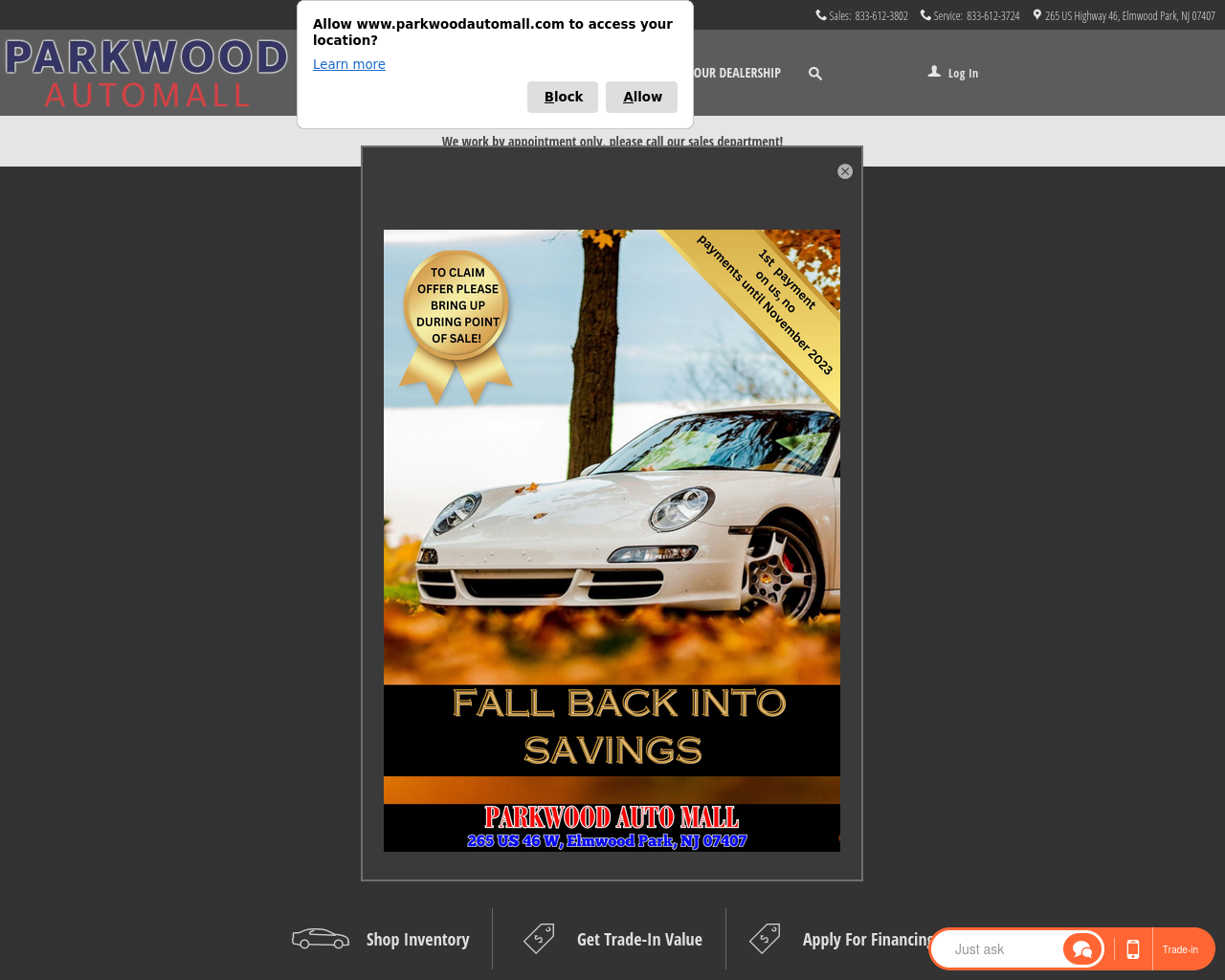Click the car icon beside Shop Inventory
1225x980 pixels.
pos(321,939)
